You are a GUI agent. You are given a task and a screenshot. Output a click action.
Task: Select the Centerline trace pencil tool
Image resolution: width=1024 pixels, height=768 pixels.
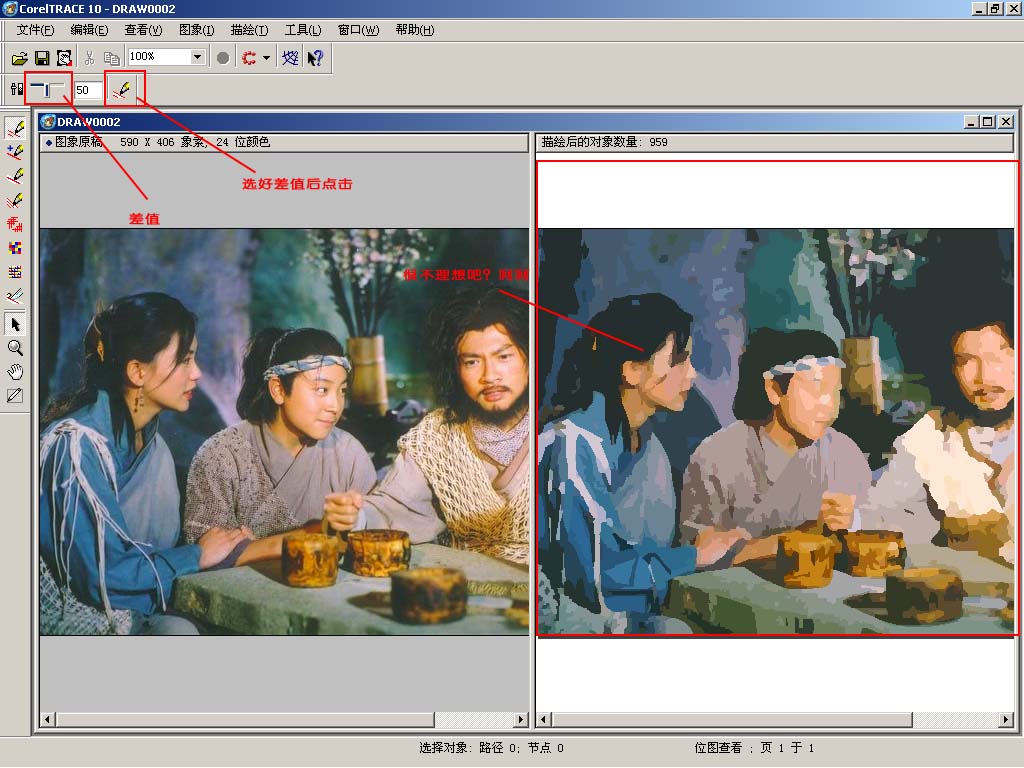click(x=15, y=176)
